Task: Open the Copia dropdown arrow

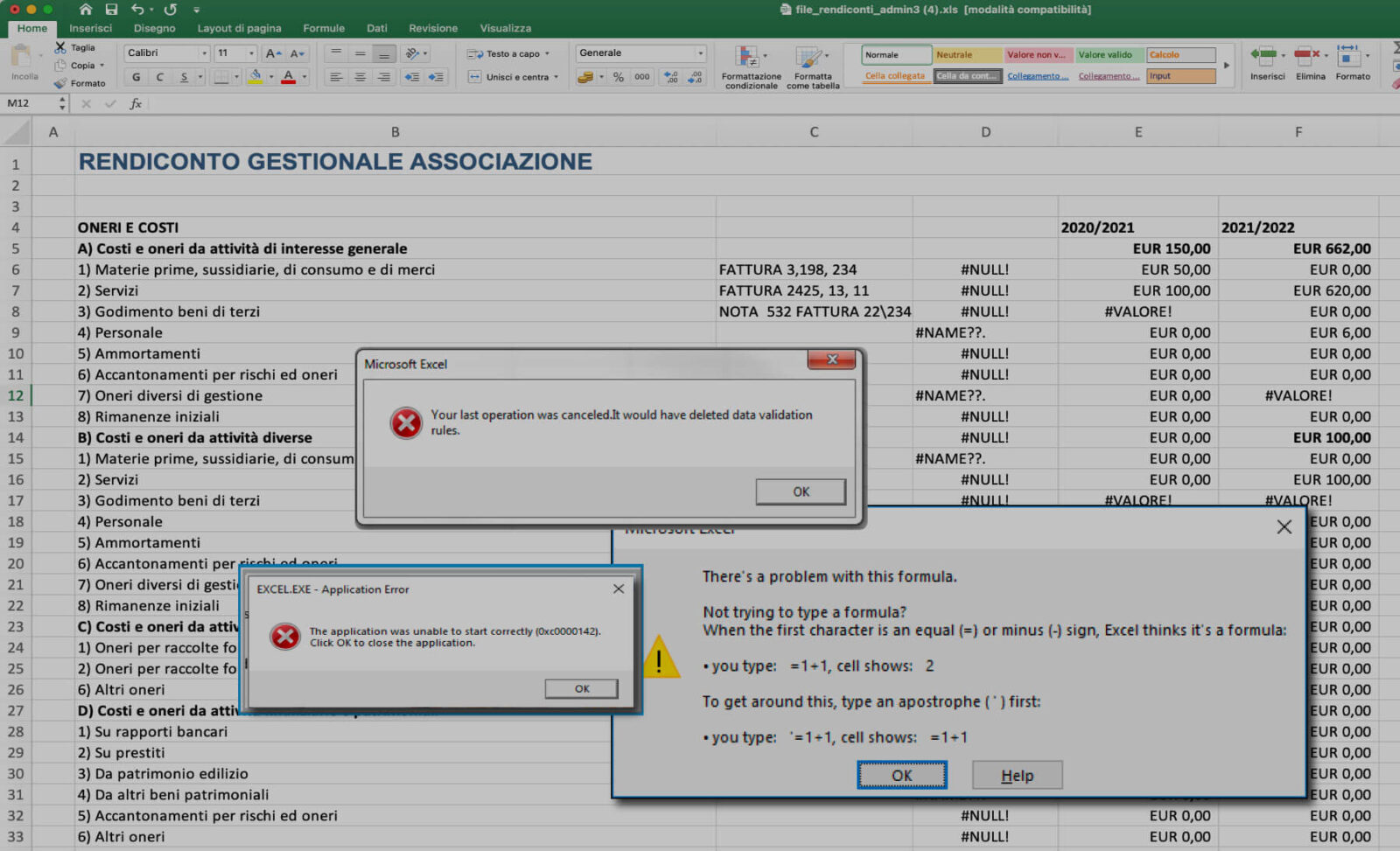Action: pos(101,66)
